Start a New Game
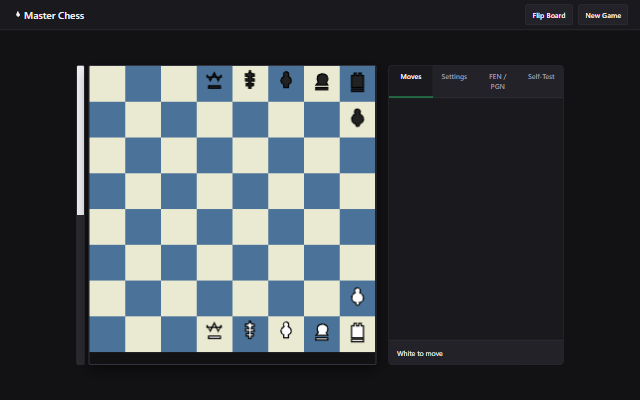 point(603,15)
